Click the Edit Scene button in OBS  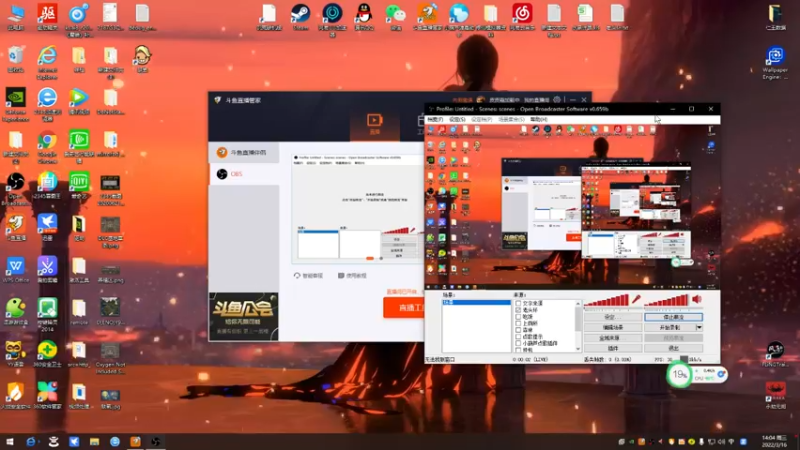(613, 328)
